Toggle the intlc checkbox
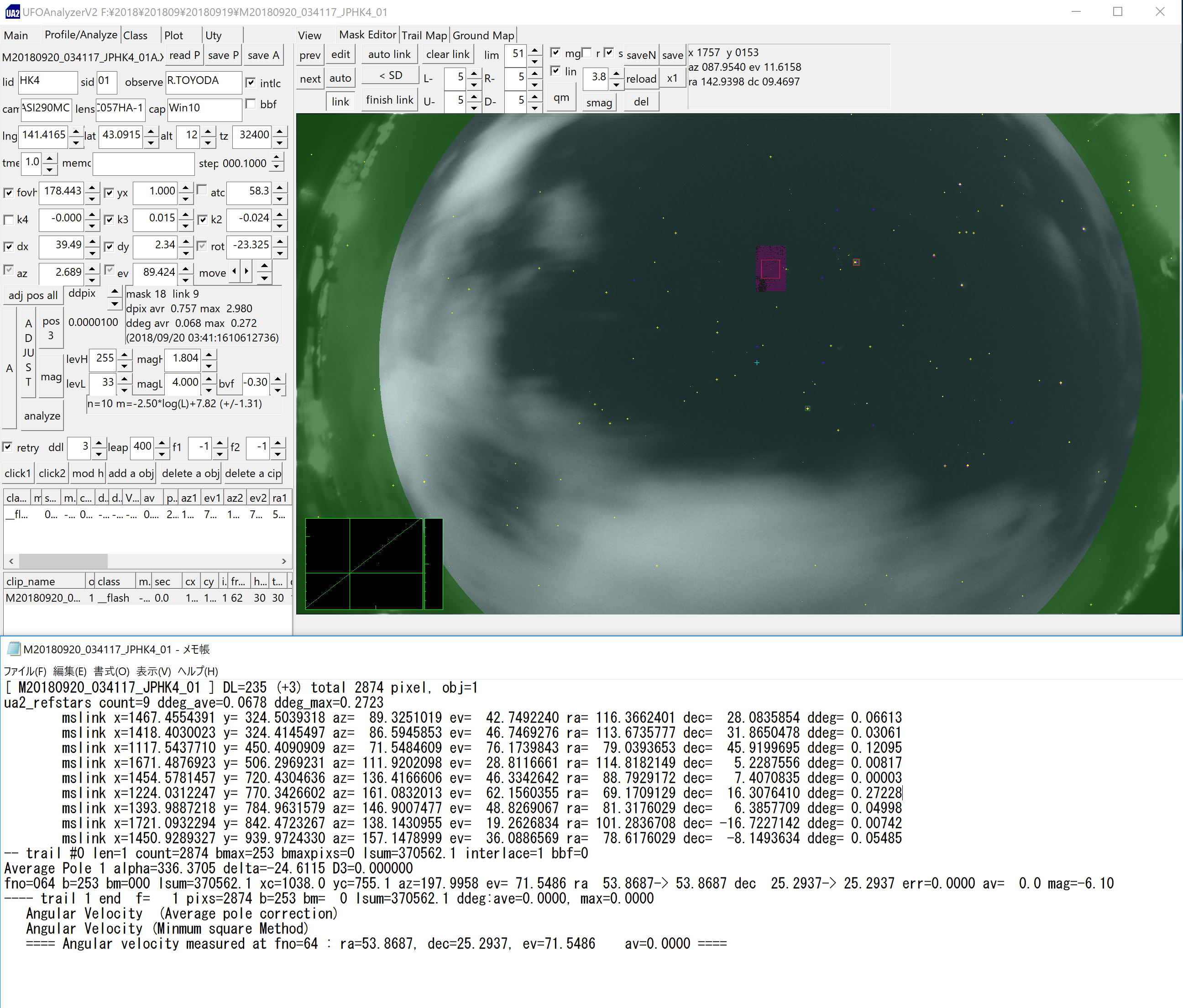 [250, 83]
